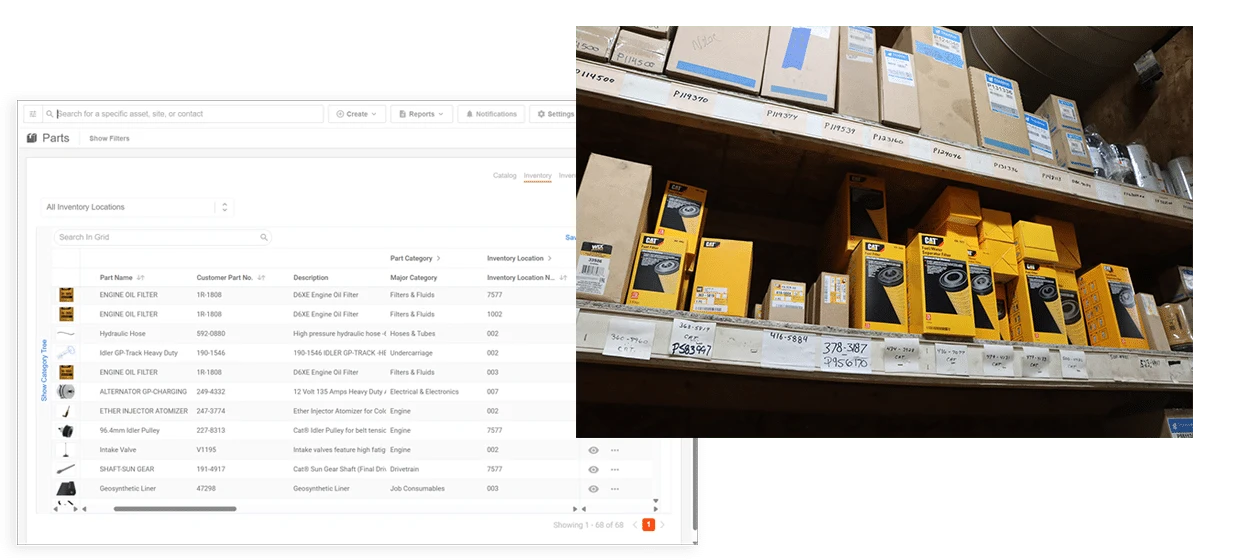Click the magnifier icon in top search
The width and height of the screenshot is (1237, 560).
pyautogui.click(x=49, y=114)
